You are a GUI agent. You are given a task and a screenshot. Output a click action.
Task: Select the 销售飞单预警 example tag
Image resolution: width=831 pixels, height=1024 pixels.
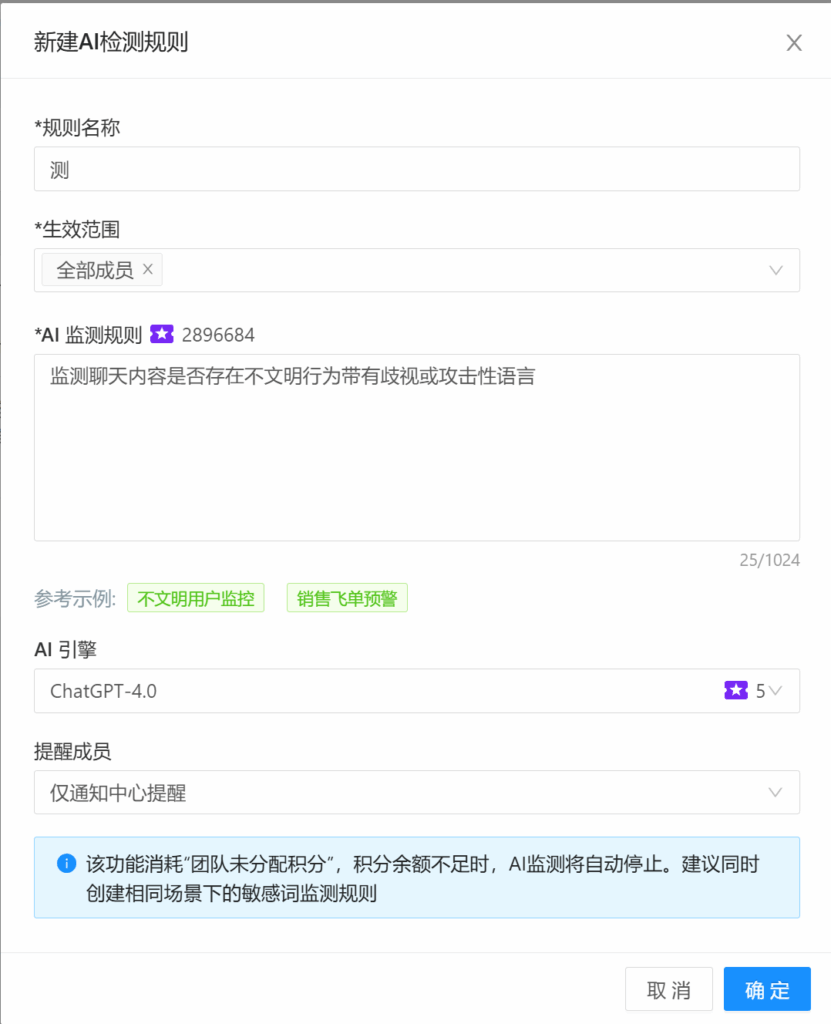[346, 598]
